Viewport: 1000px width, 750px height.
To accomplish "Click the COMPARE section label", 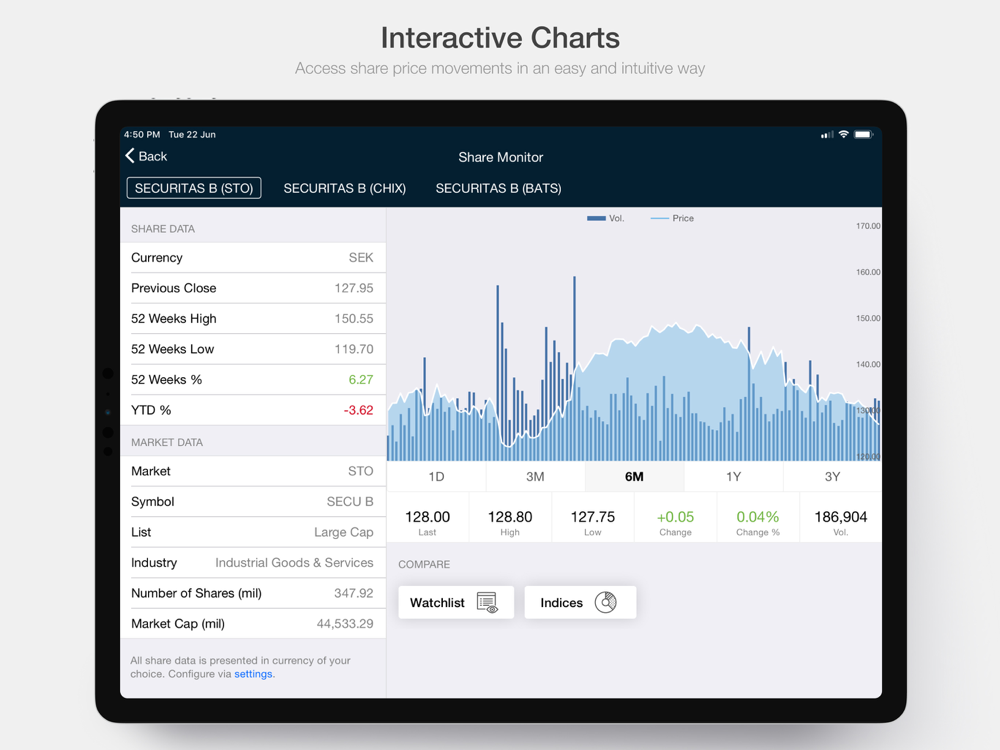I will (x=424, y=564).
